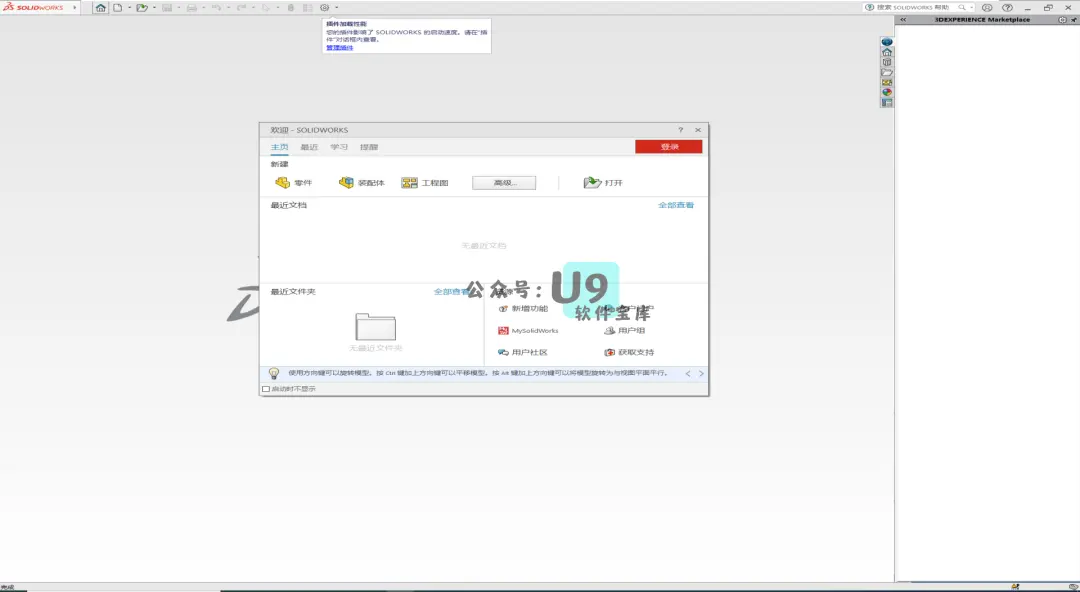
Task: Click the 无最近文件夹 folder placeholder
Action: 375,327
